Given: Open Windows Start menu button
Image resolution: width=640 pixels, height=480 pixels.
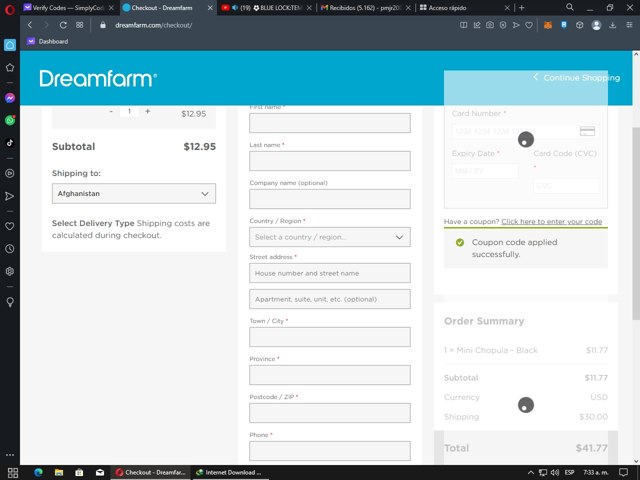Looking at the screenshot, I should pyautogui.click(x=13, y=473).
